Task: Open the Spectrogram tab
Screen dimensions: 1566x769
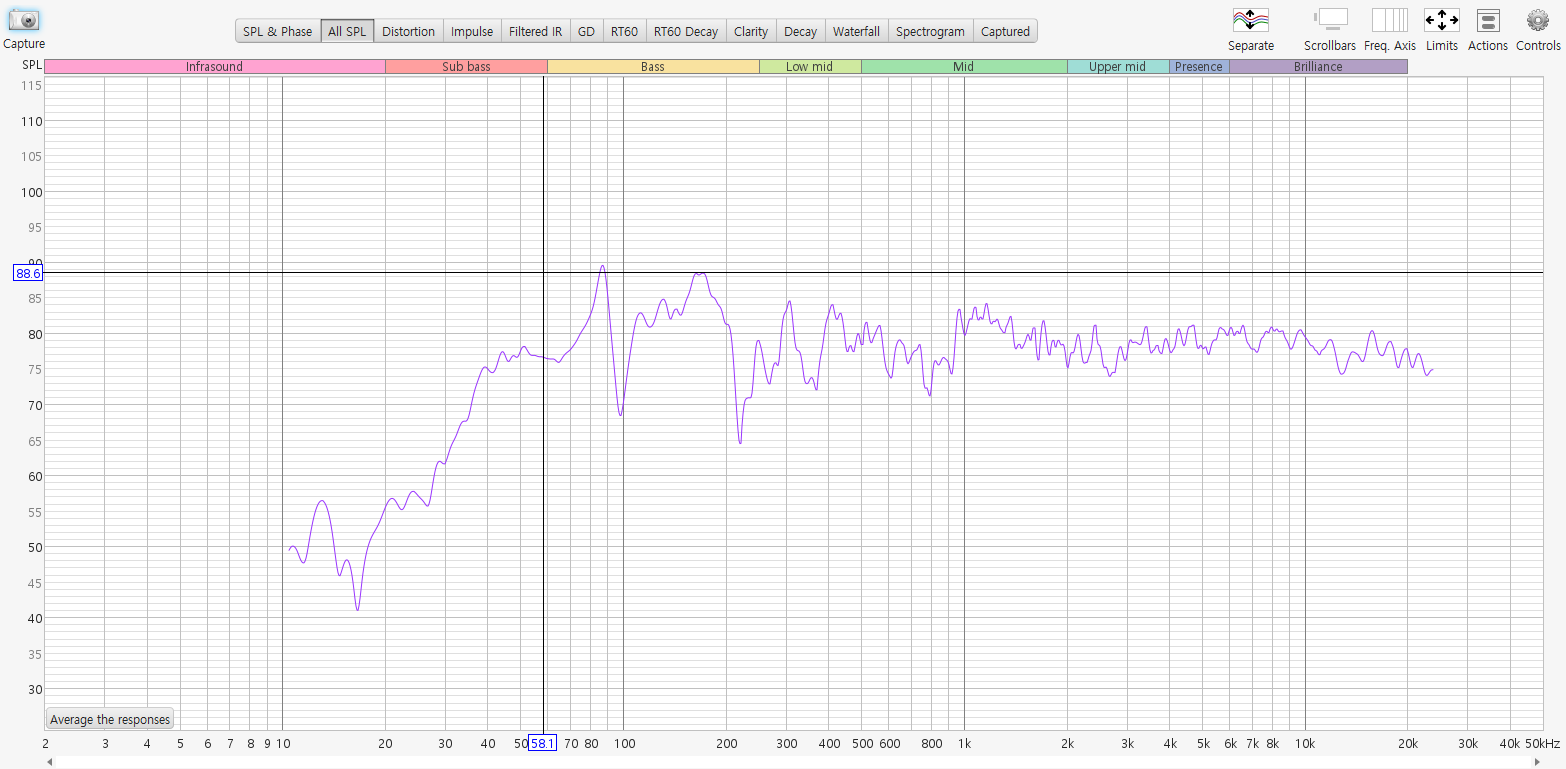Action: (x=930, y=31)
